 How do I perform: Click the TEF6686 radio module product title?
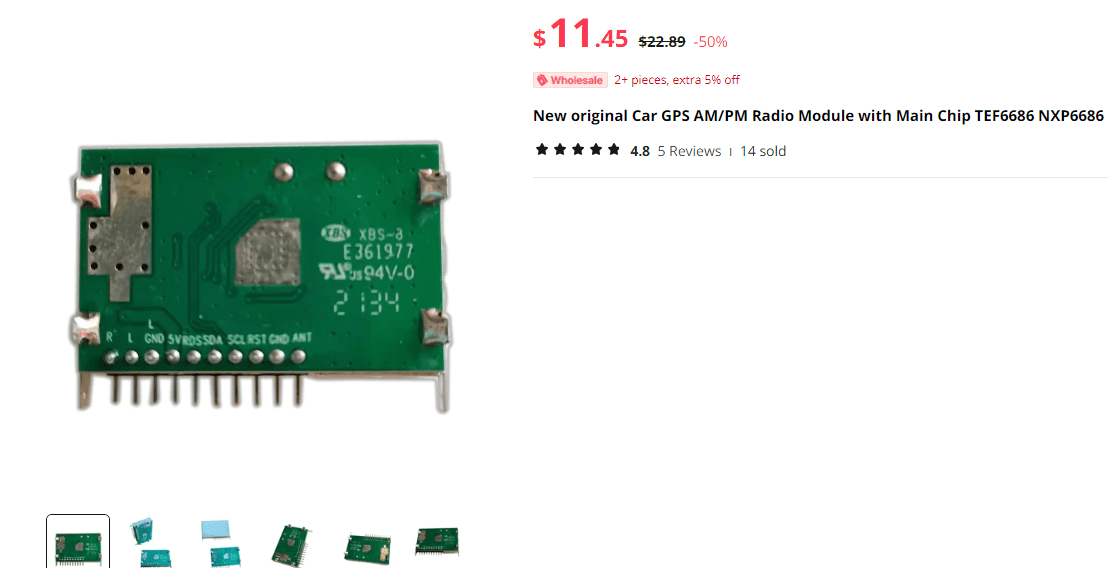[x=818, y=116]
